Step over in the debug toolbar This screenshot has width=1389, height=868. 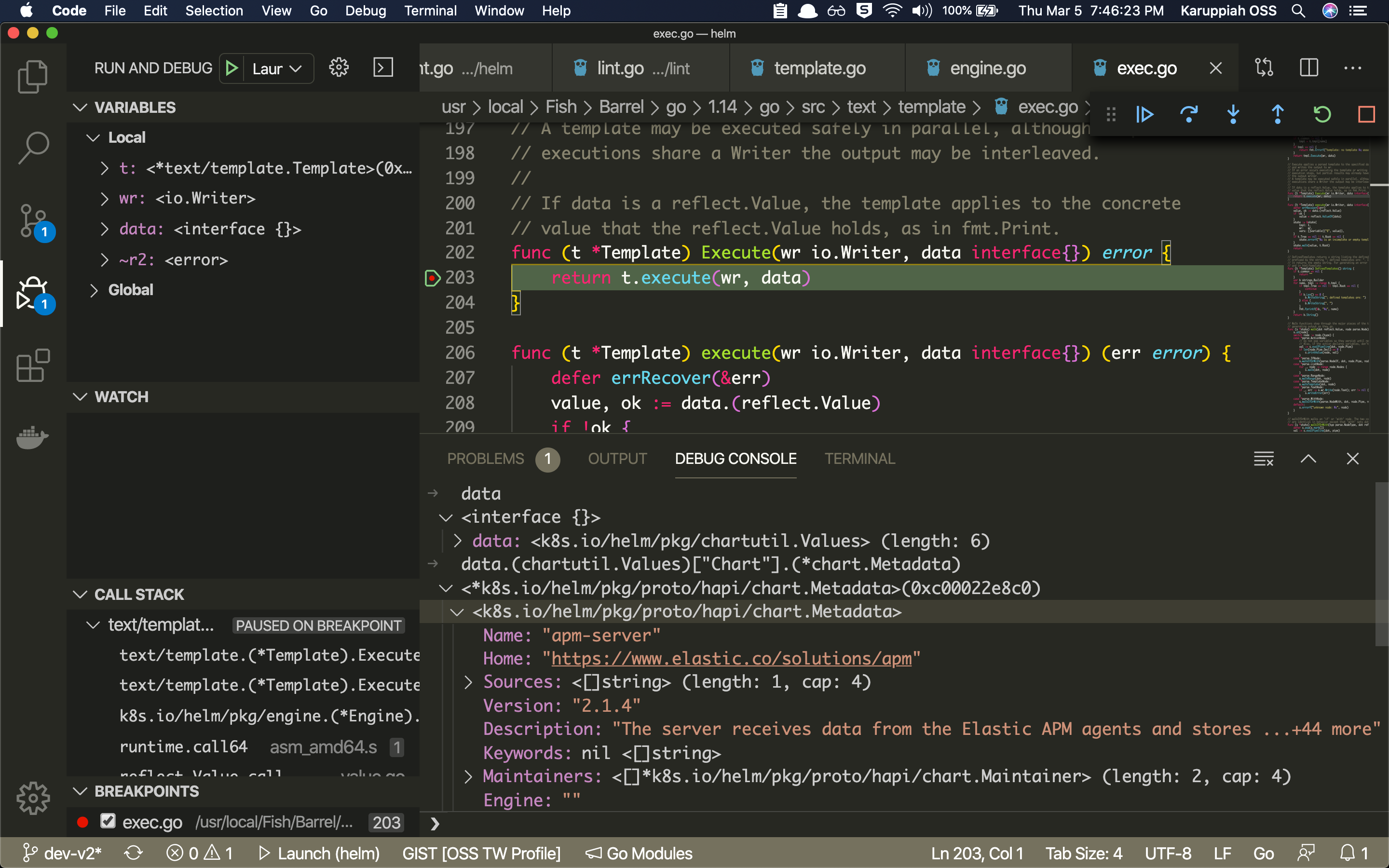click(1189, 114)
